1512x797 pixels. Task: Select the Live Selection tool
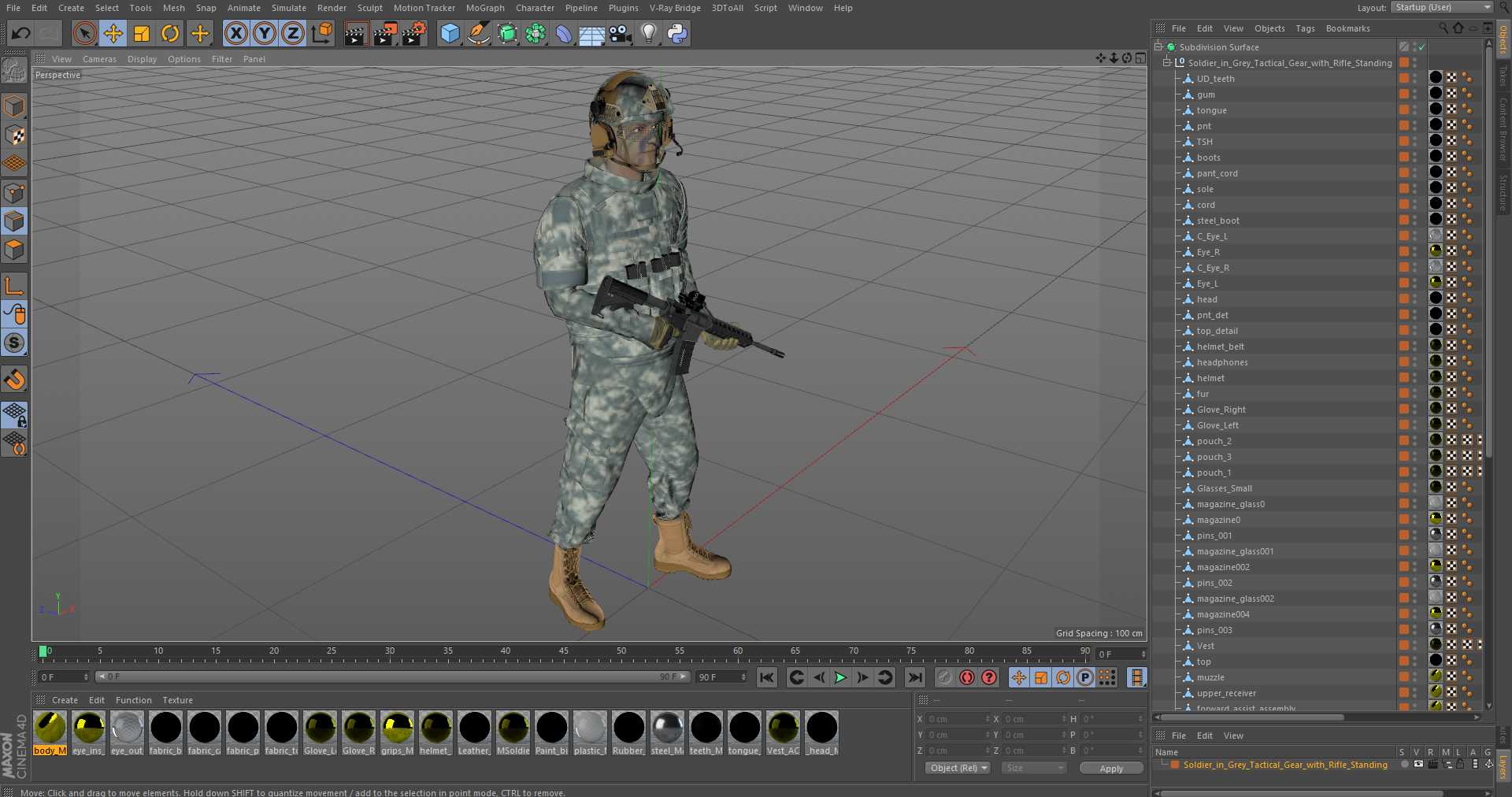pos(84,33)
